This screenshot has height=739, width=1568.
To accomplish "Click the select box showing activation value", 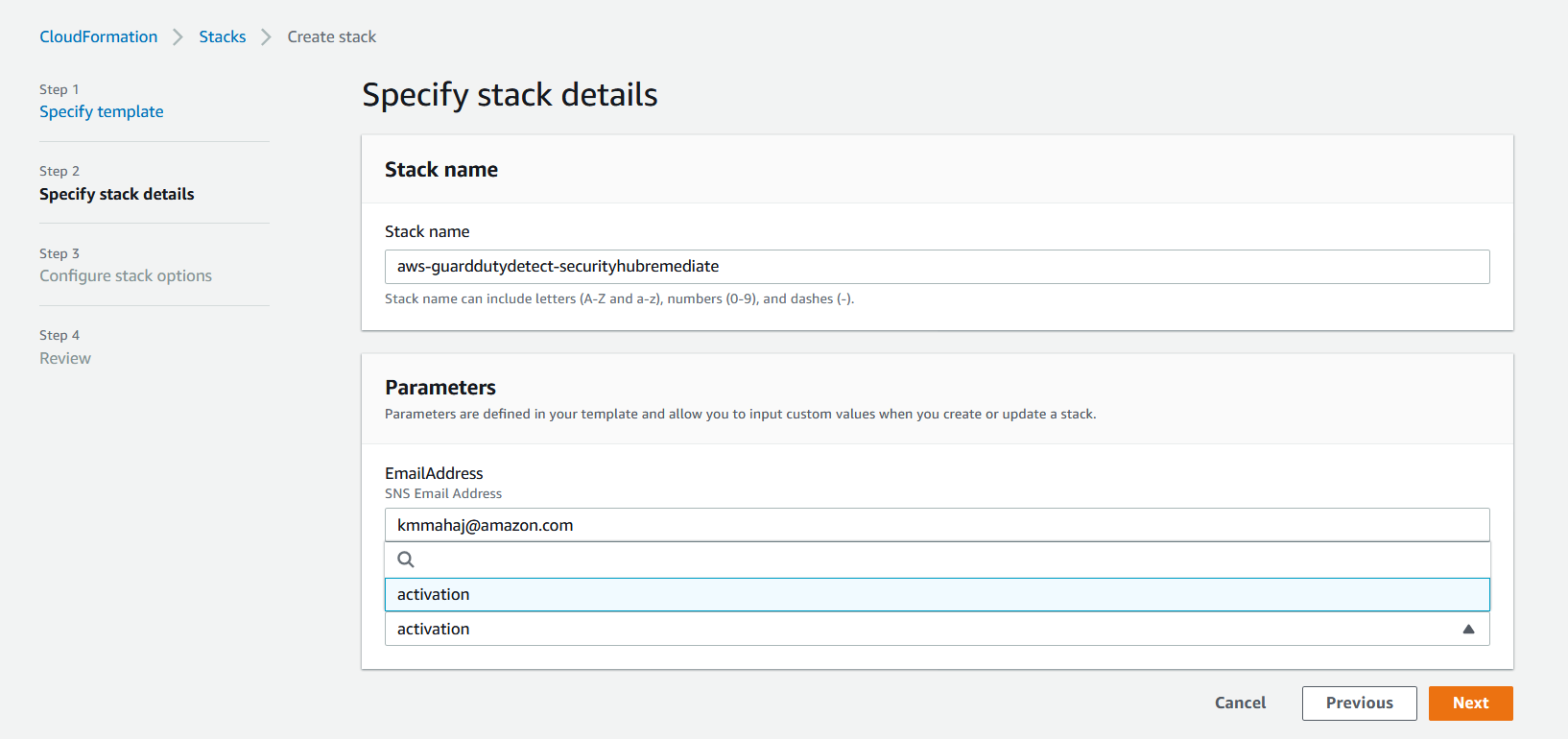I will pos(938,629).
